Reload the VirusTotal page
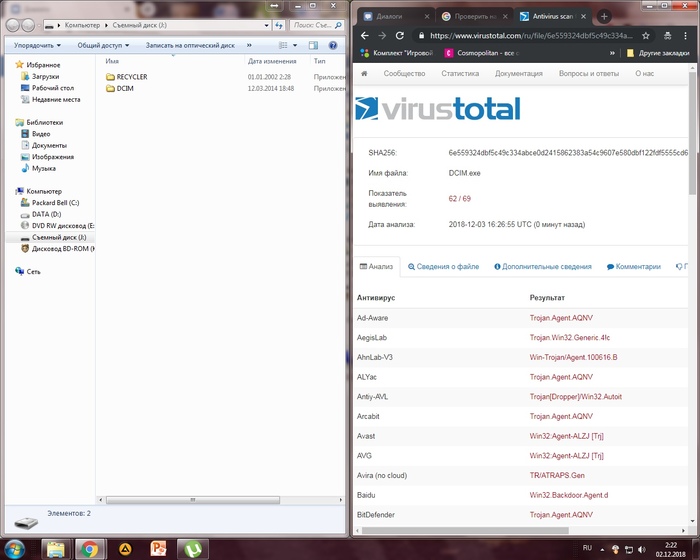This screenshot has height=560, width=700. point(400,36)
